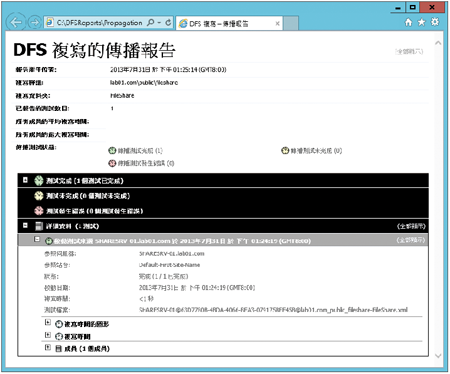450x374 pixels.
Task: Click the yellow icon in the 測試未完成 header
Action: coord(39,196)
